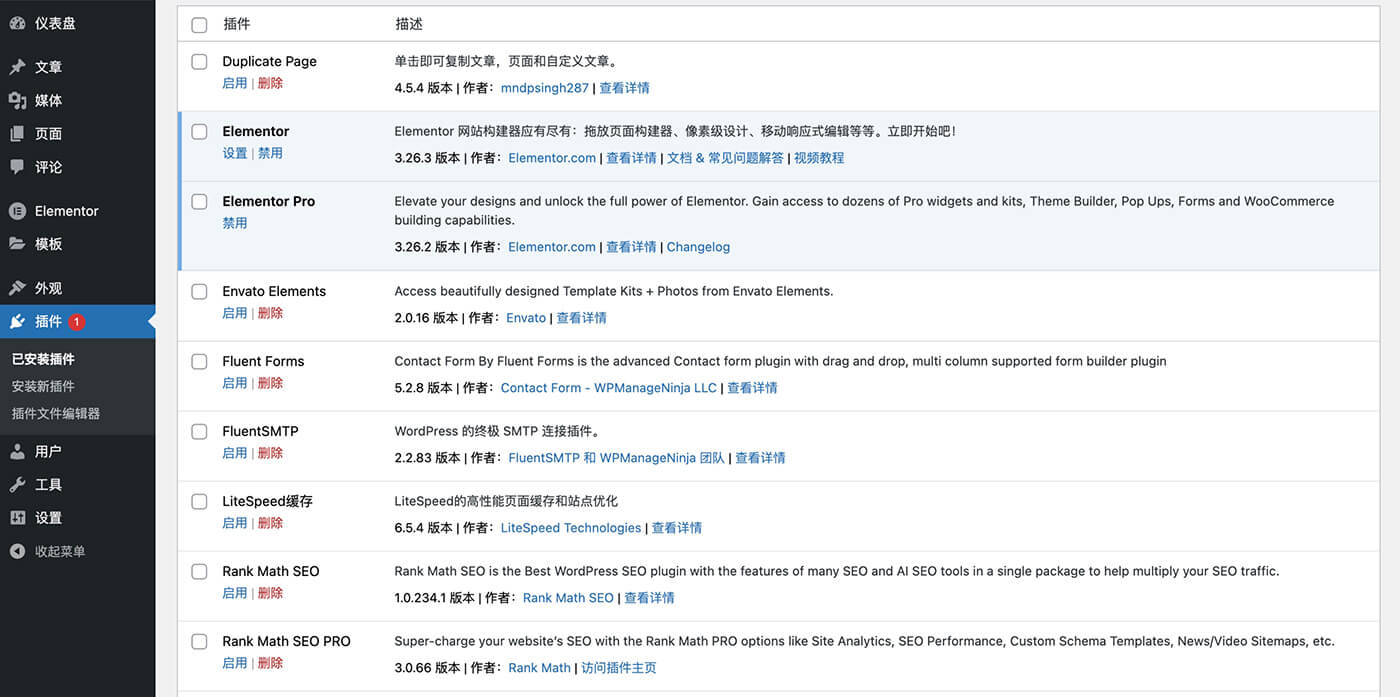Check the Rank Math SEO PRO checkbox
The width and height of the screenshot is (1400, 697).
coord(199,642)
